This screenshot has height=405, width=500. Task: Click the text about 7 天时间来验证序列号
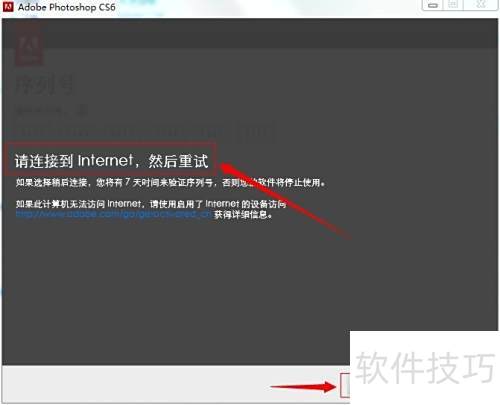(171, 182)
